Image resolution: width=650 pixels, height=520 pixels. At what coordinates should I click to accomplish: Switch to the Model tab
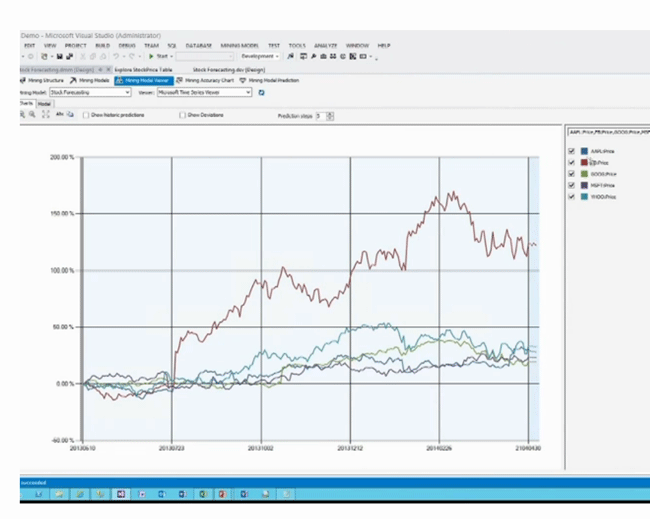click(x=45, y=103)
